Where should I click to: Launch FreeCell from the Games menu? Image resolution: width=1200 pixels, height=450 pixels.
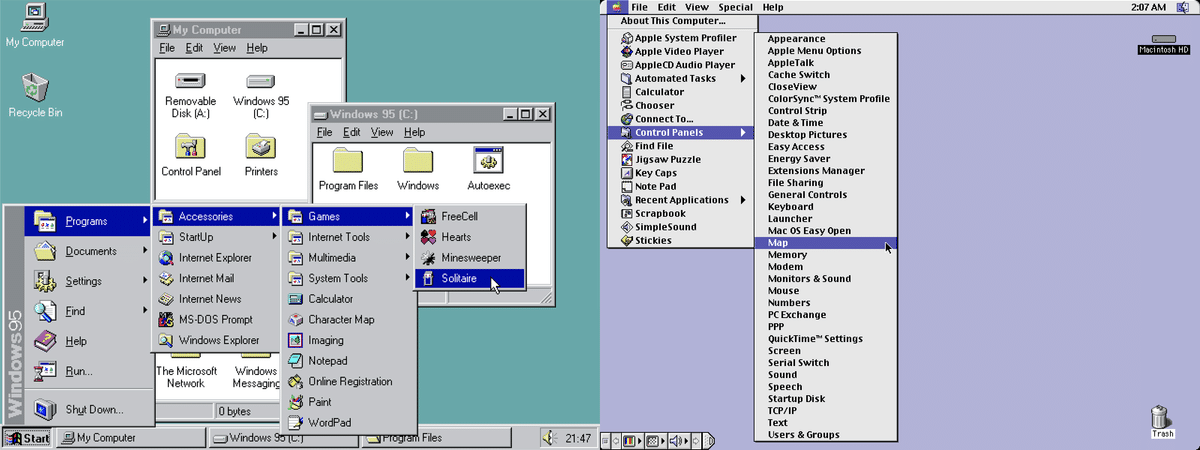(x=469, y=216)
